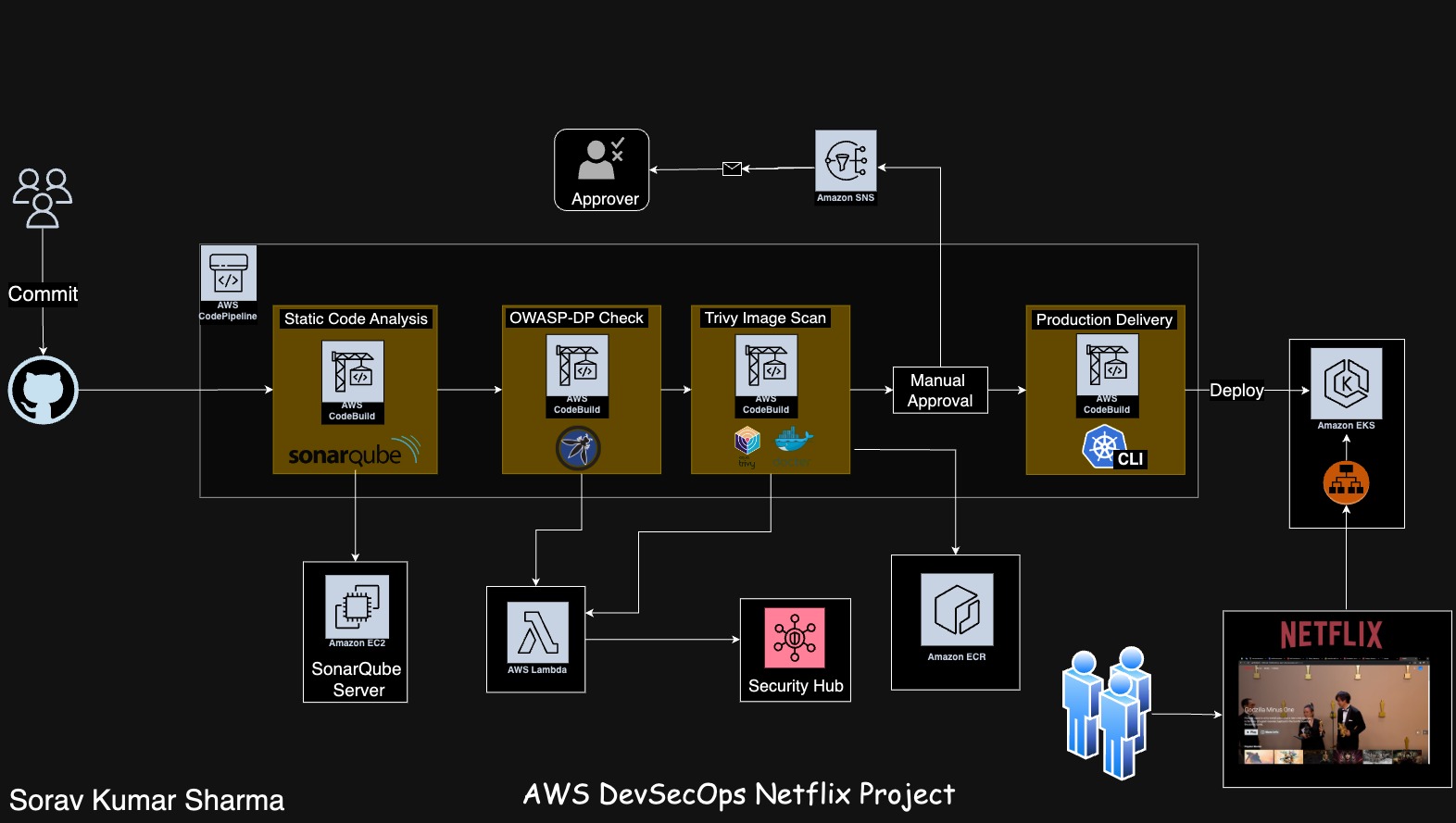Click the Production Delivery label

tap(1104, 319)
